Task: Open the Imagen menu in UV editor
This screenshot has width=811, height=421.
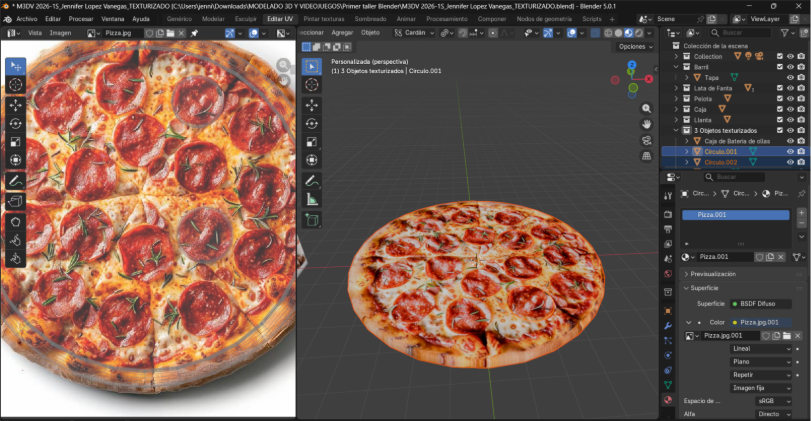Action: [60, 33]
